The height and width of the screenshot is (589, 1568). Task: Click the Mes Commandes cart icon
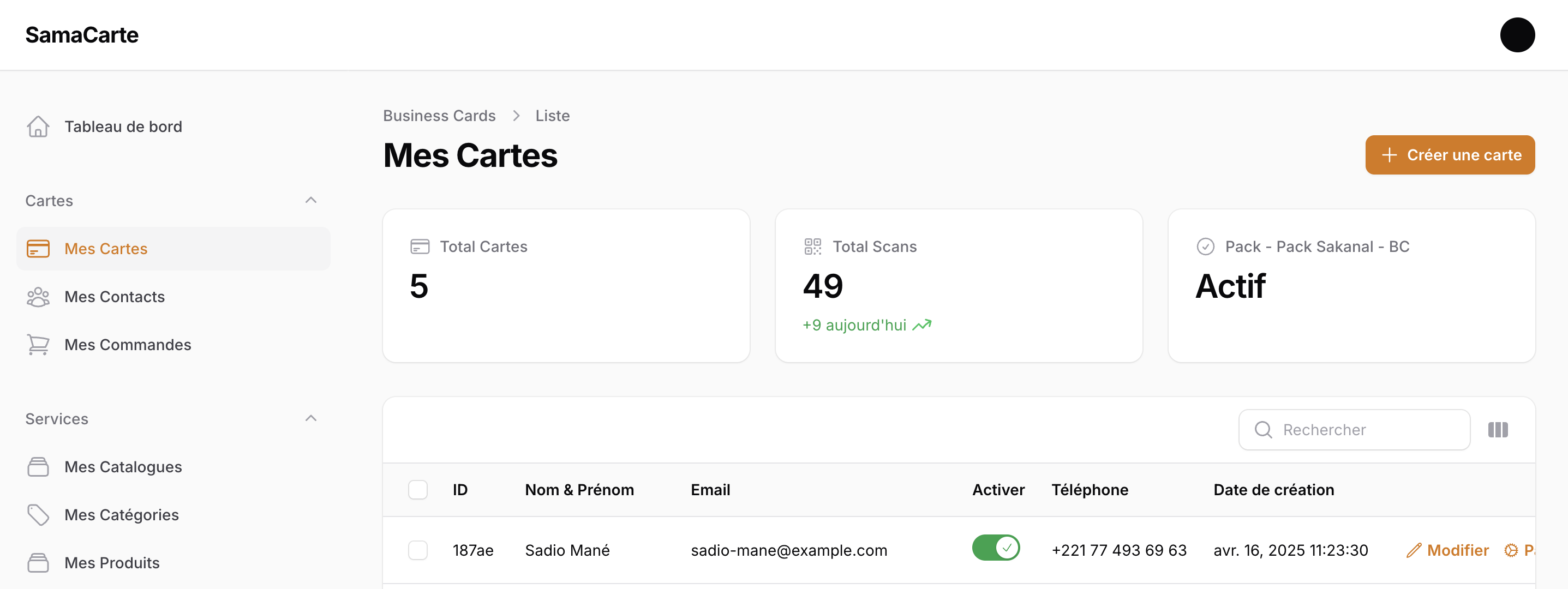pyautogui.click(x=38, y=344)
